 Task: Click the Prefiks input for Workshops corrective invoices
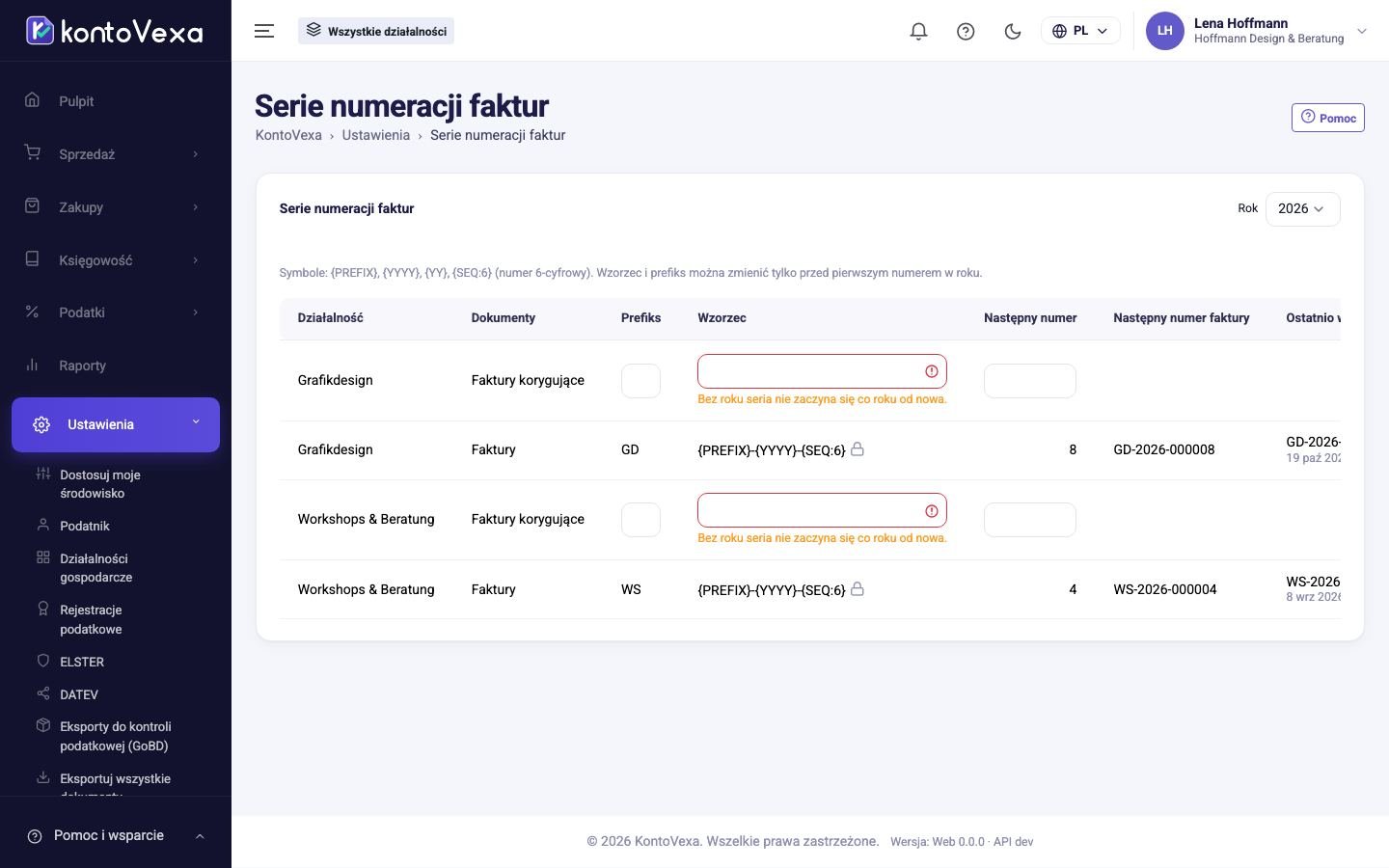point(640,520)
